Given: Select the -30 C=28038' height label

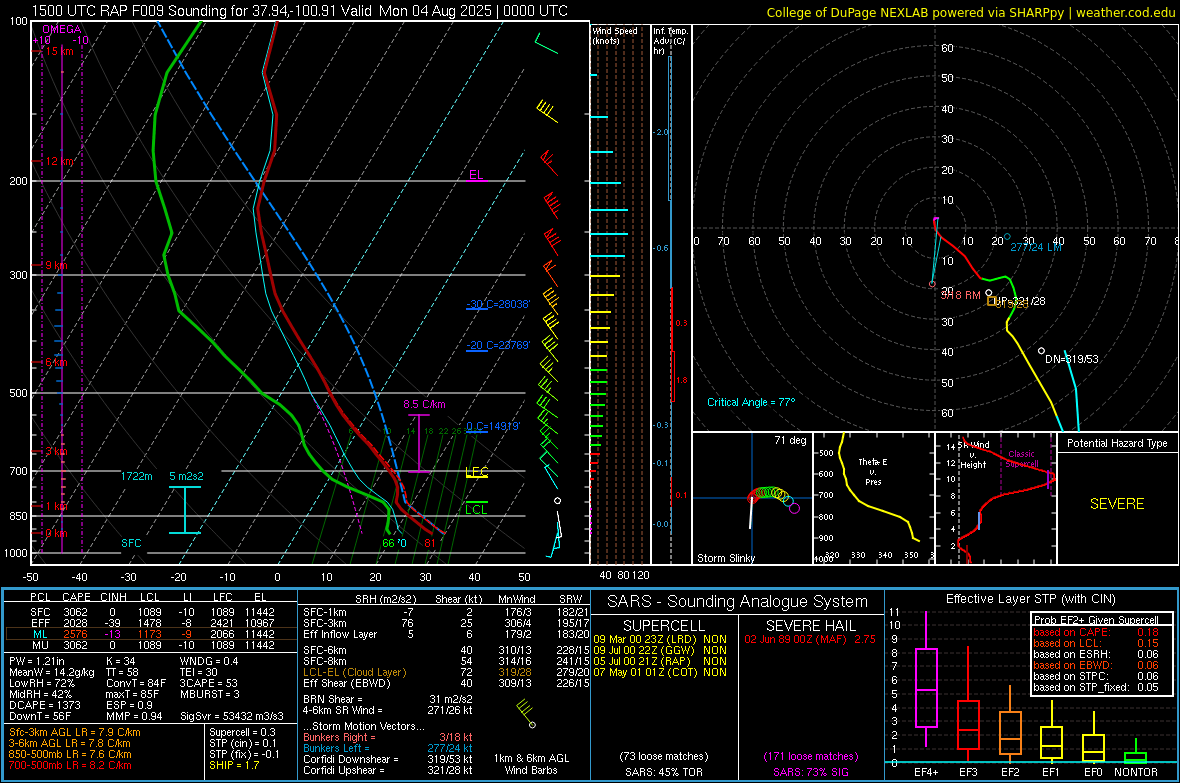Looking at the screenshot, I should tap(498, 304).
